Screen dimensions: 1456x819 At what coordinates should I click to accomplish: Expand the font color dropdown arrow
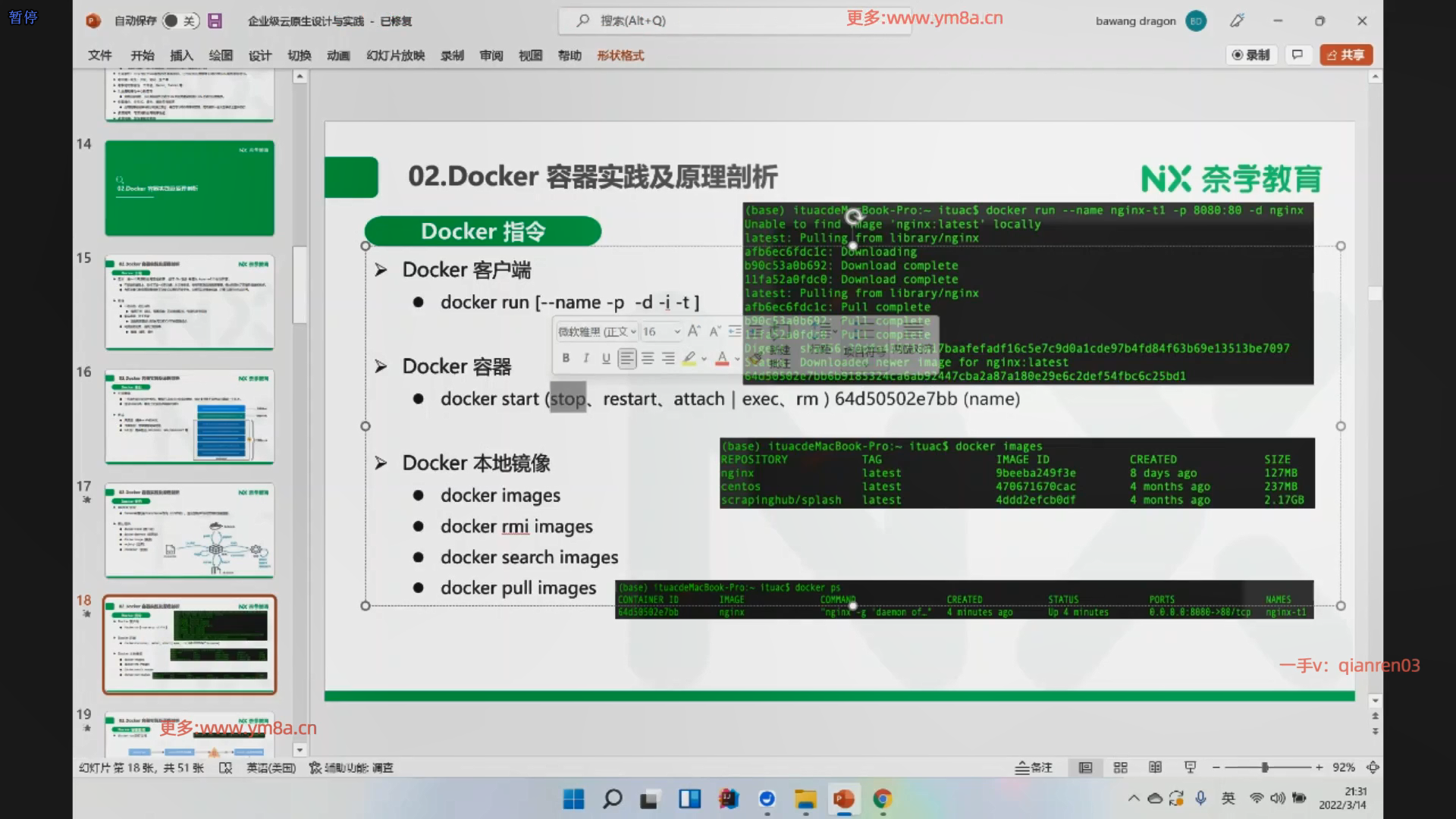pos(737,359)
